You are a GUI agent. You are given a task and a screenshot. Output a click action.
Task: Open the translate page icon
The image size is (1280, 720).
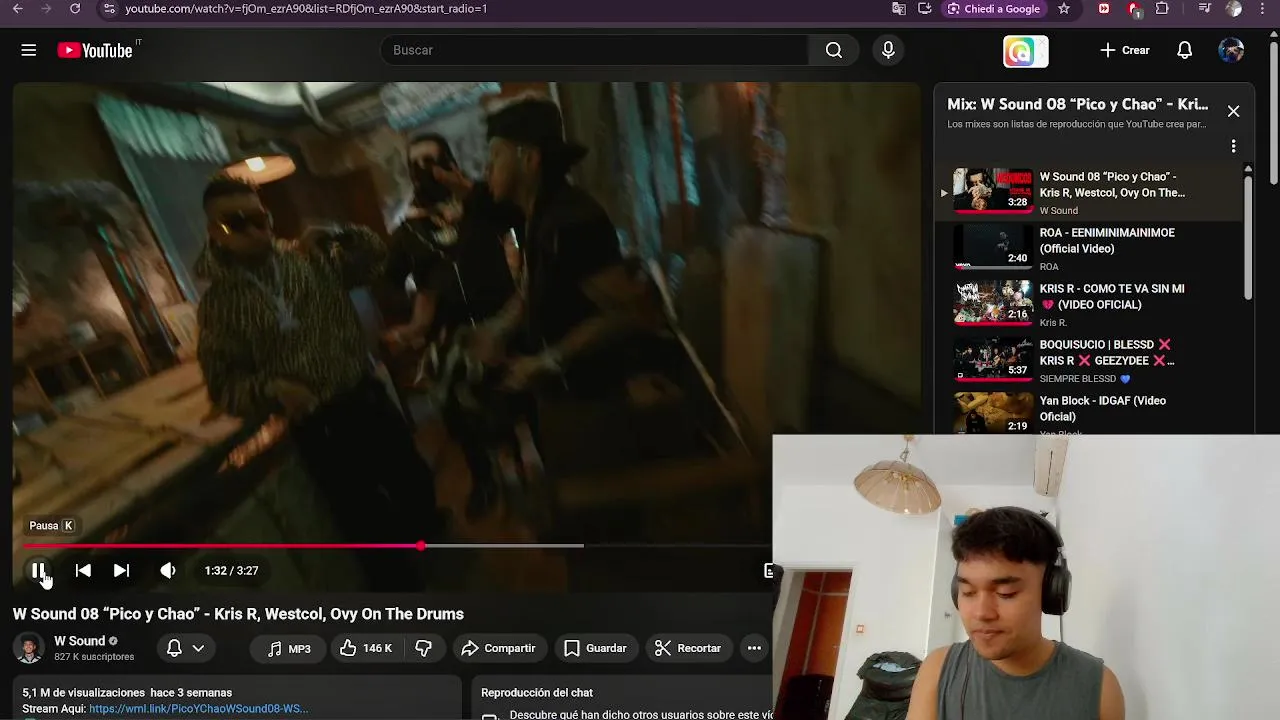coord(899,8)
